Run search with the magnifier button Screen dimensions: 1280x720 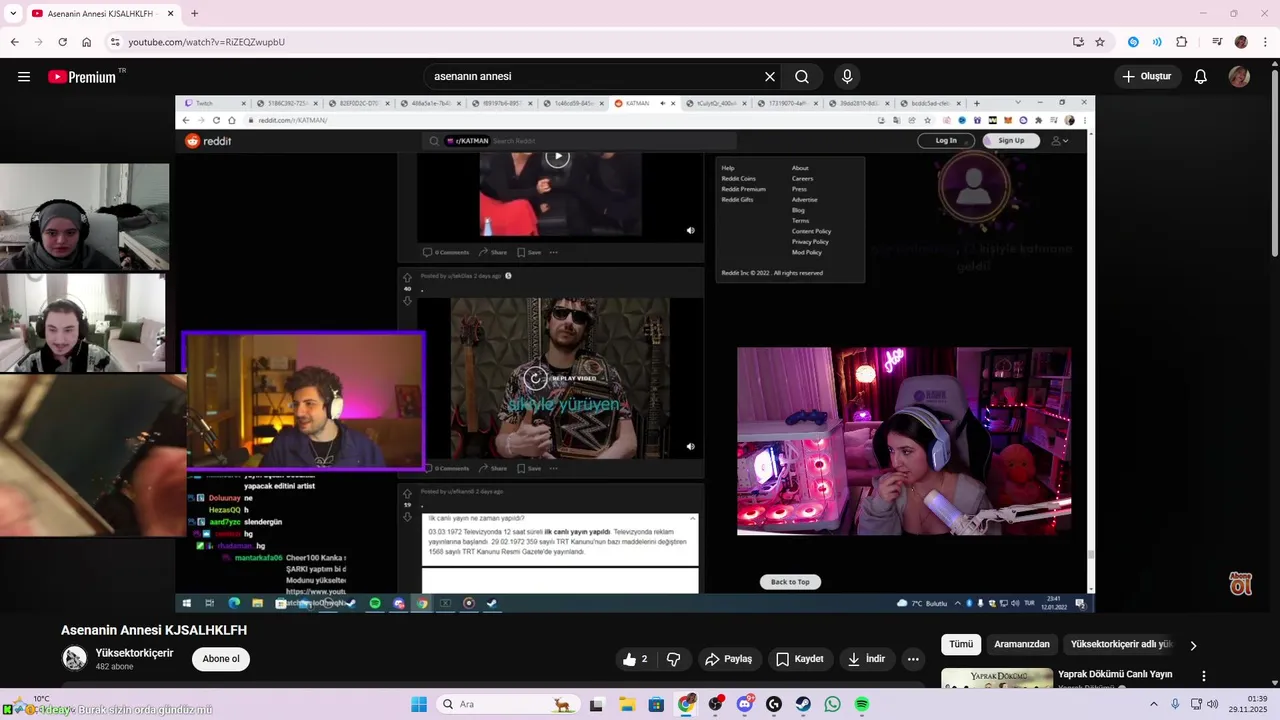coord(802,77)
